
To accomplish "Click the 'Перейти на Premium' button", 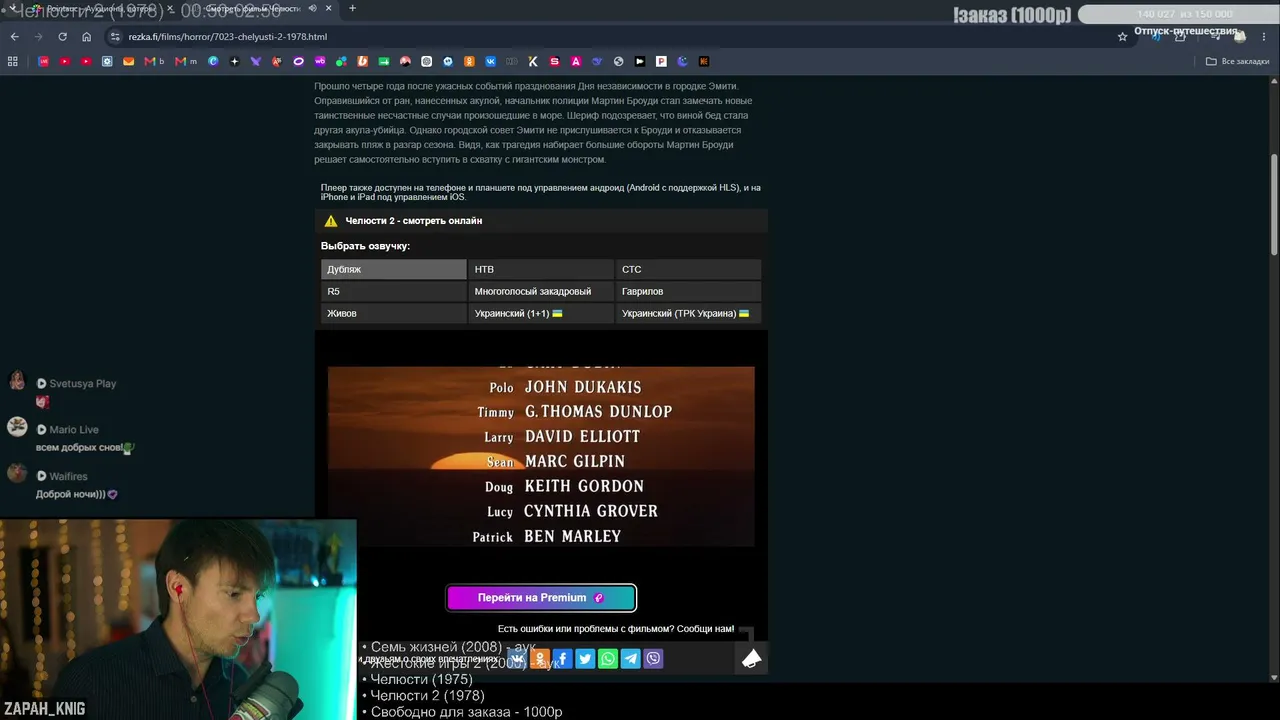I will [541, 598].
